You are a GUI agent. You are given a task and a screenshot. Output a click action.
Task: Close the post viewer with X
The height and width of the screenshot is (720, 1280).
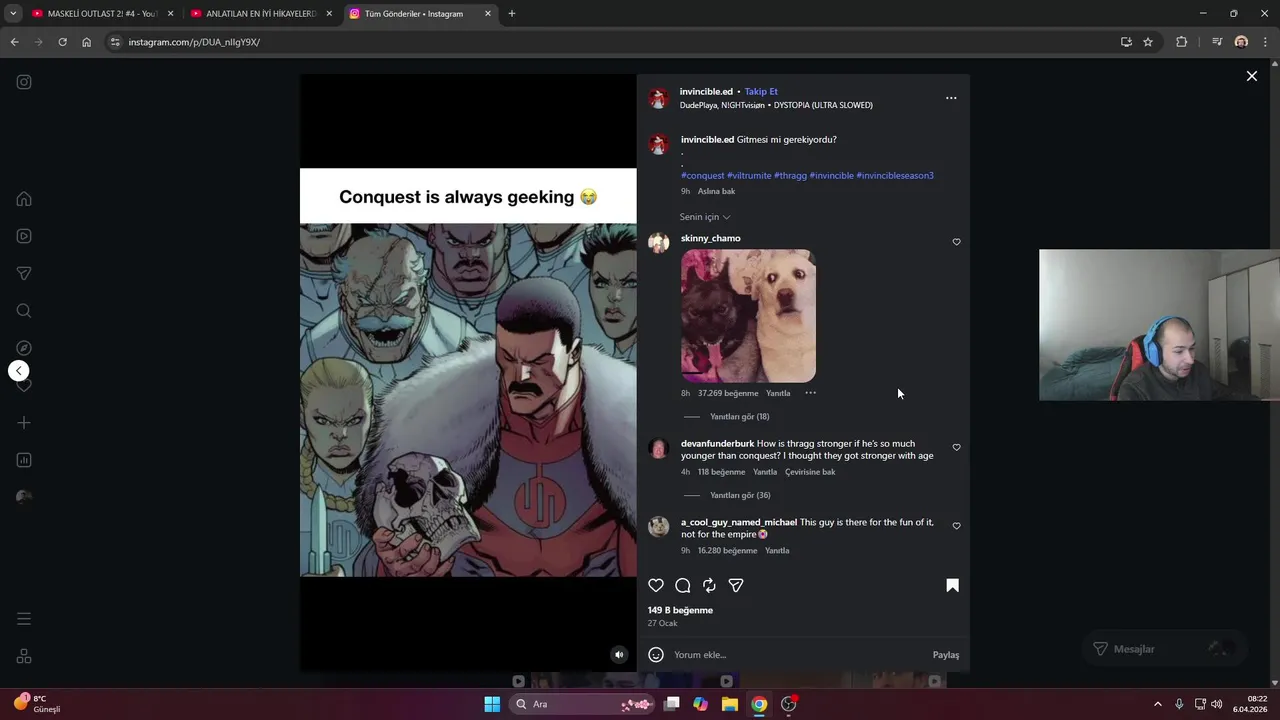tap(1251, 76)
